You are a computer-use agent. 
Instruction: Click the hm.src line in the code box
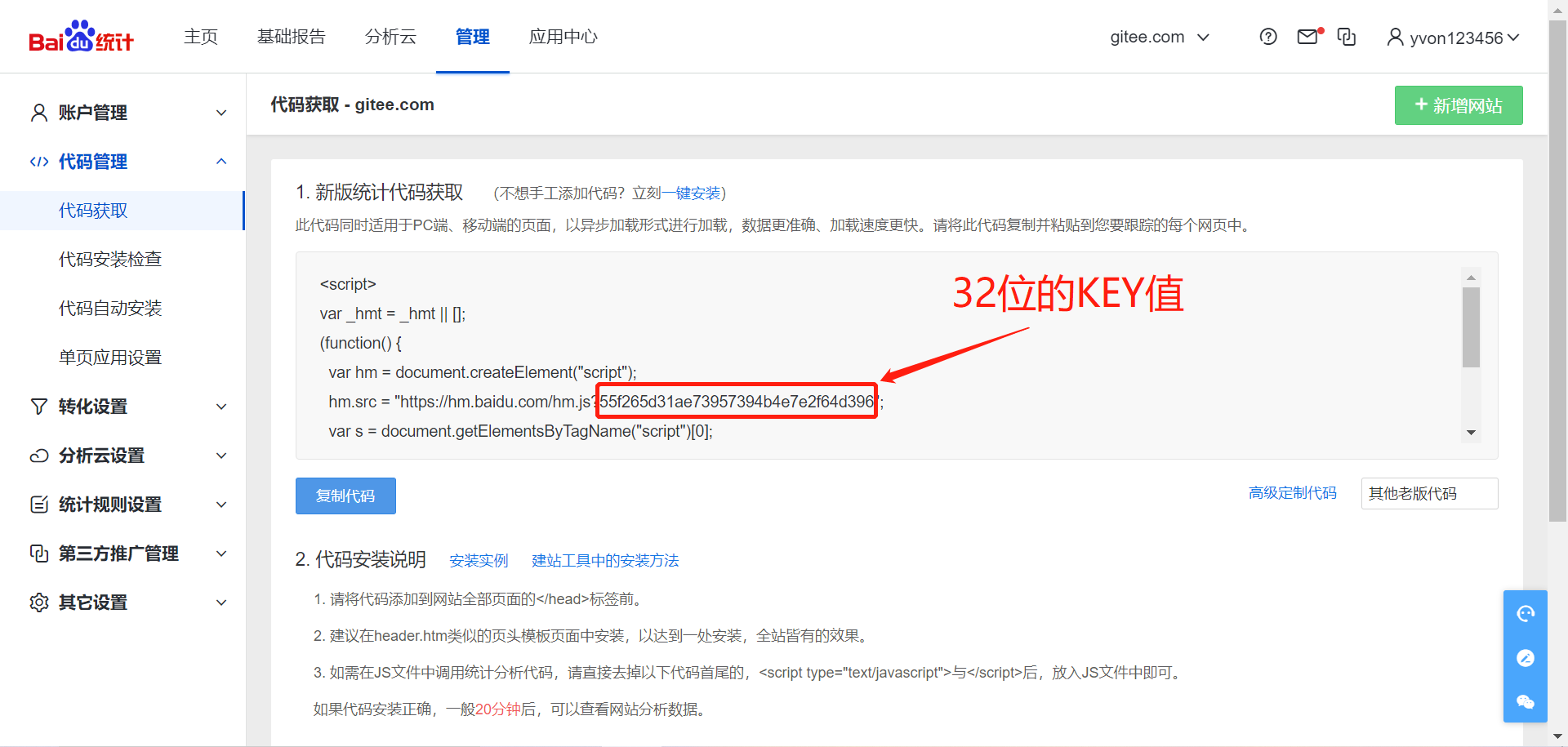click(606, 402)
